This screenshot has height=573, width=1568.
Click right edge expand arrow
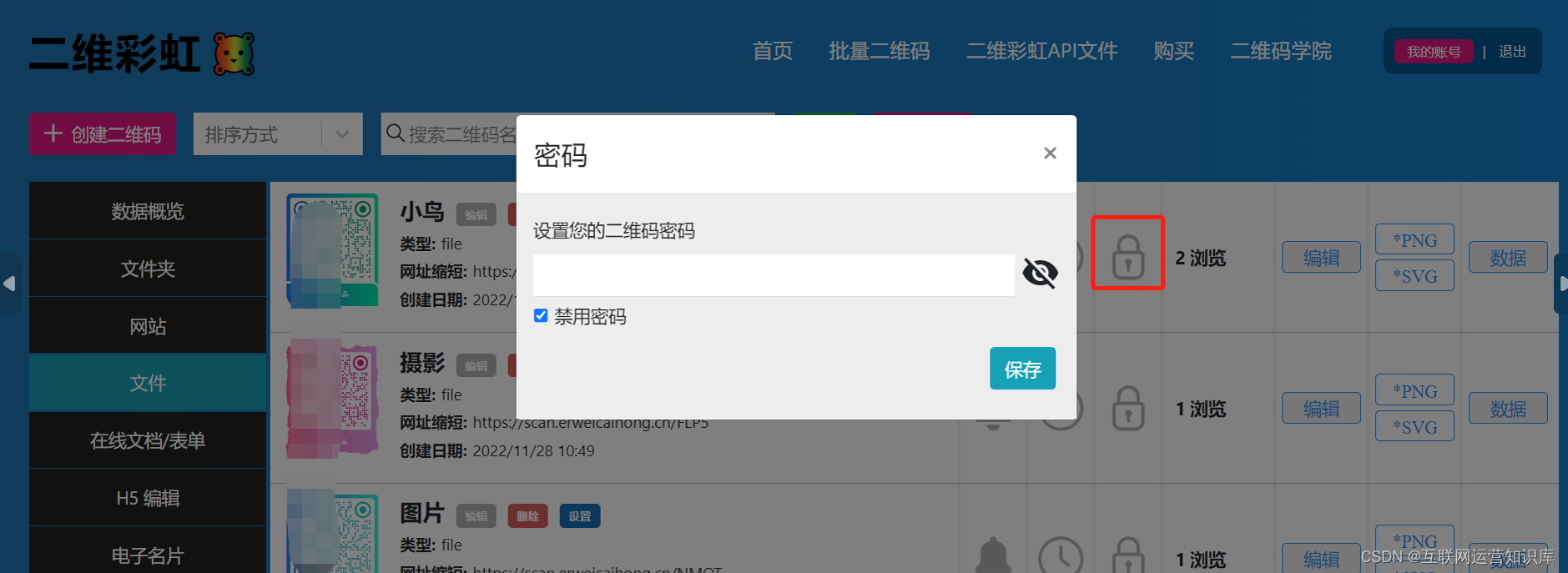[x=1561, y=284]
